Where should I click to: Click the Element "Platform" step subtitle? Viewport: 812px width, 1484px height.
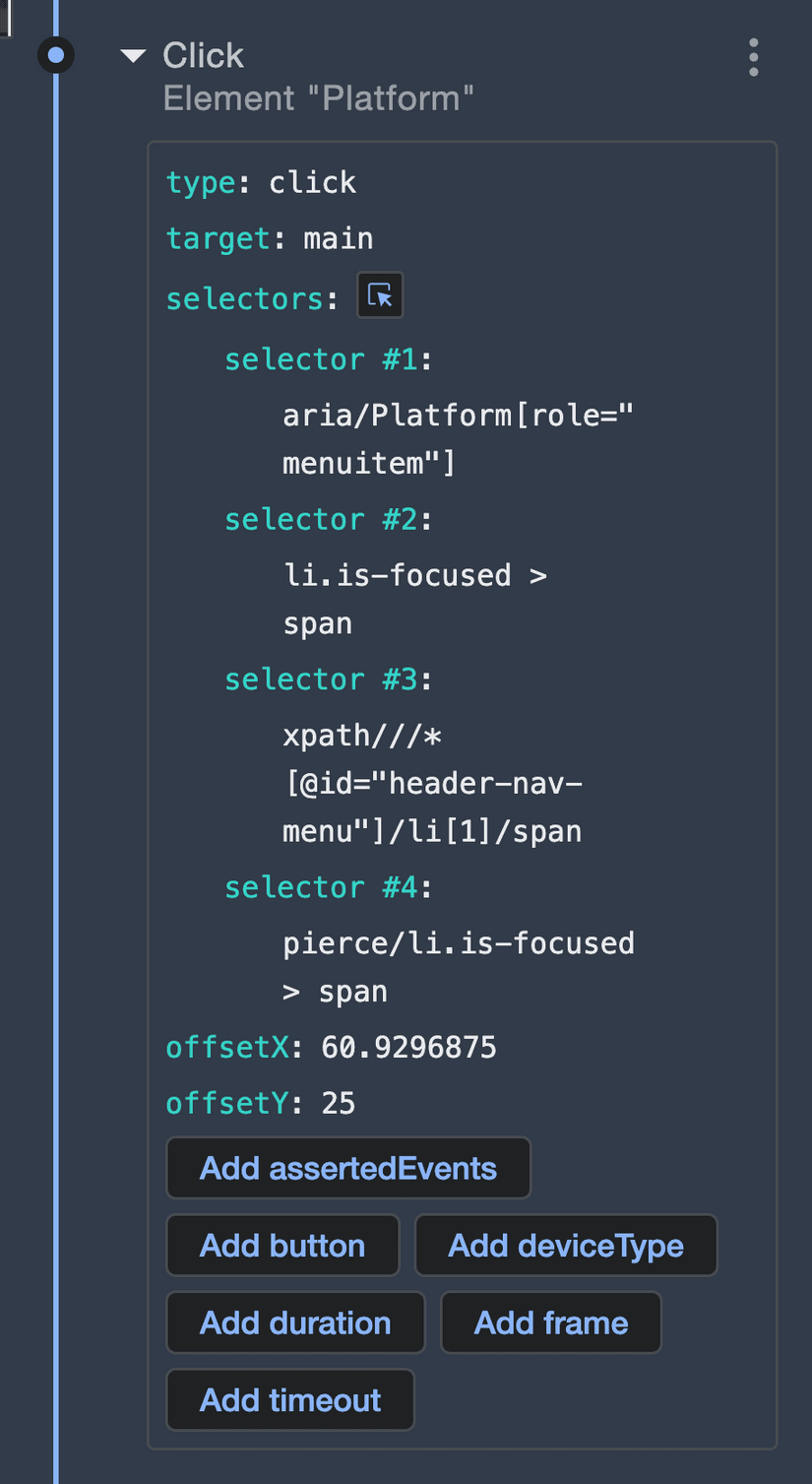(x=318, y=98)
